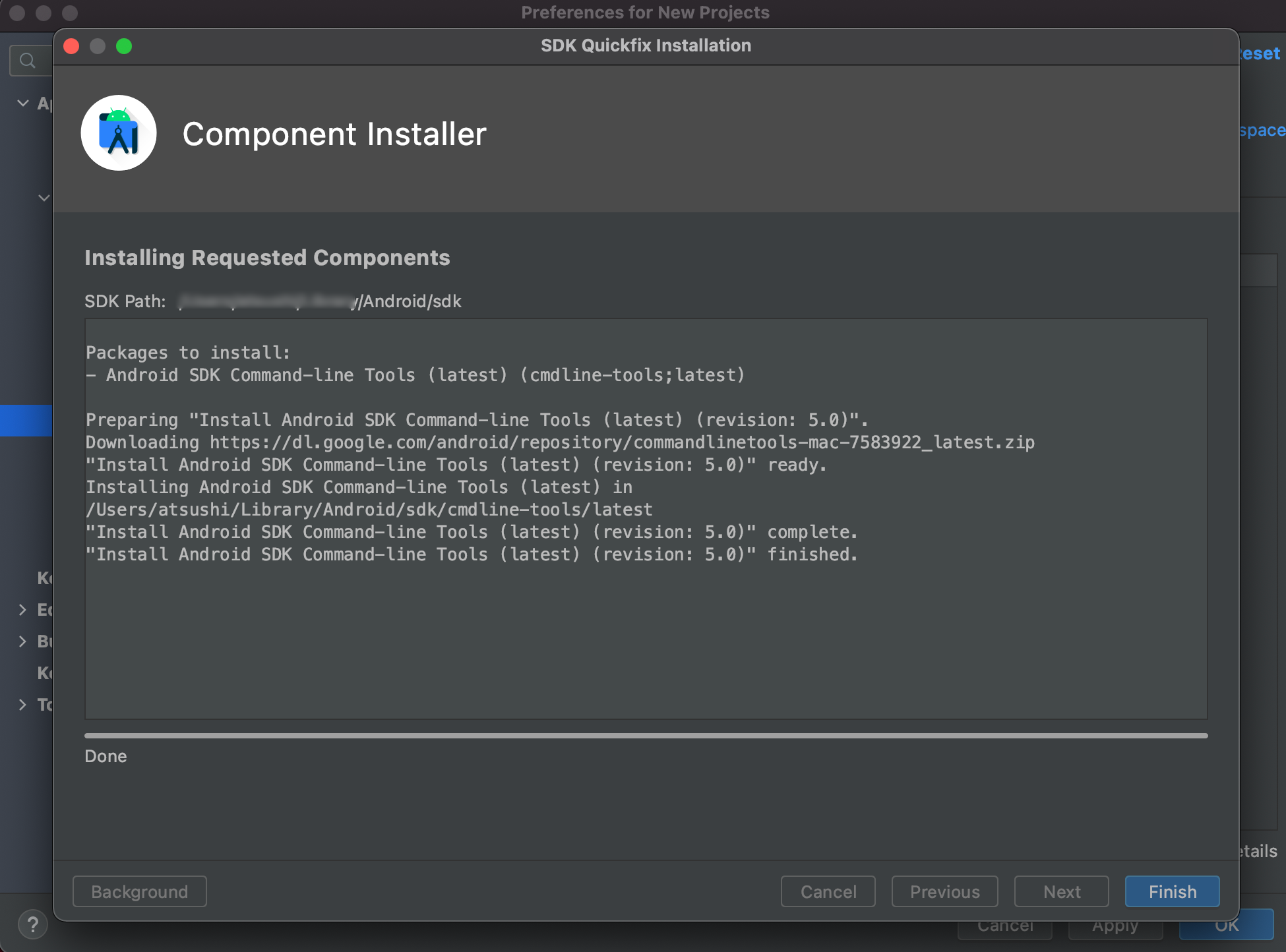Click the Reset link at top right

[1261, 53]
